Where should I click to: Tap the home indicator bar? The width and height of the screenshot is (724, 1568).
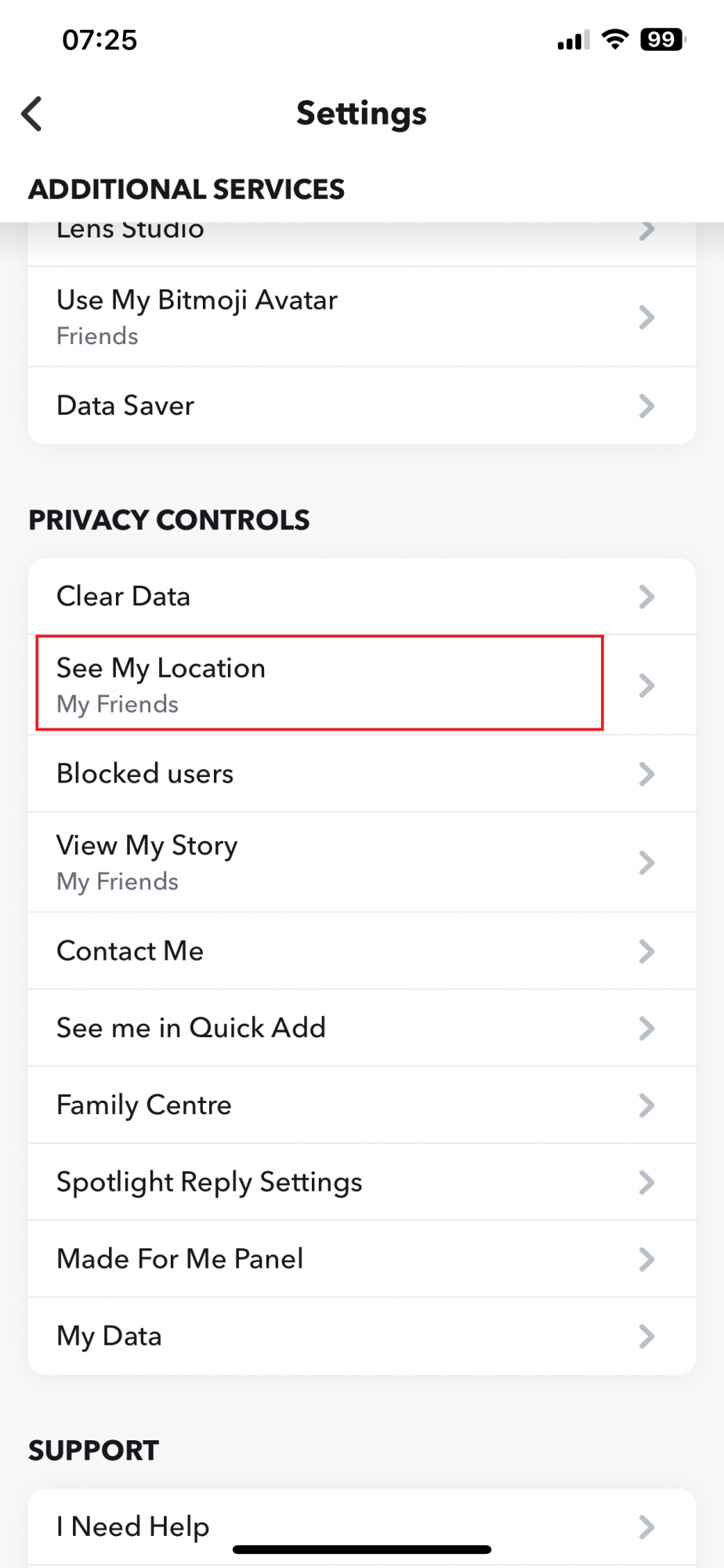362,1549
